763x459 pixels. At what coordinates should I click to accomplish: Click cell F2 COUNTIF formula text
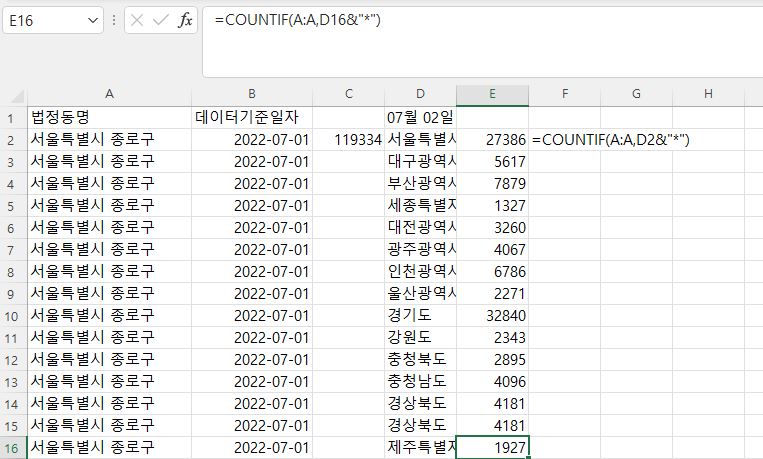click(611, 140)
